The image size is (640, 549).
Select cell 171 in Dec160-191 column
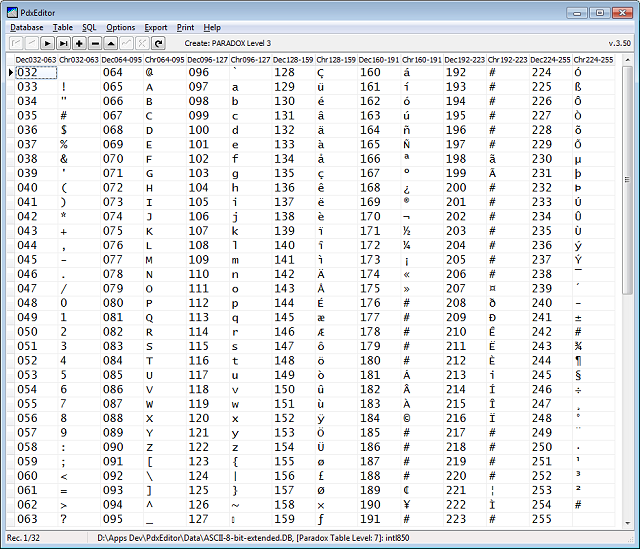[379, 231]
